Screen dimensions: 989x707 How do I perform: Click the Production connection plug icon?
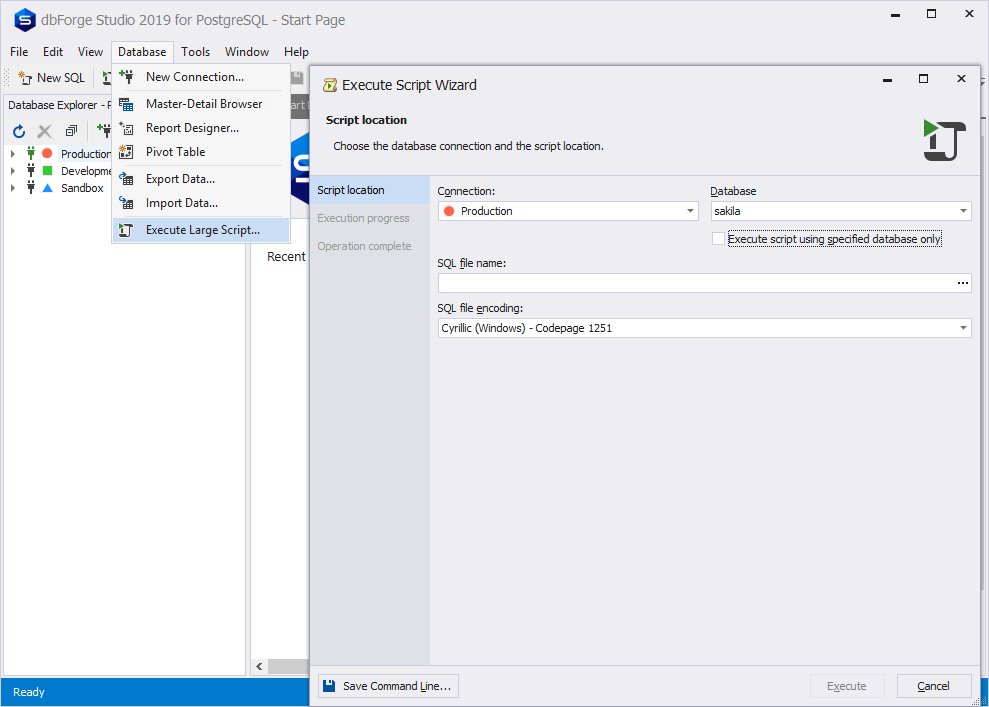pyautogui.click(x=30, y=153)
